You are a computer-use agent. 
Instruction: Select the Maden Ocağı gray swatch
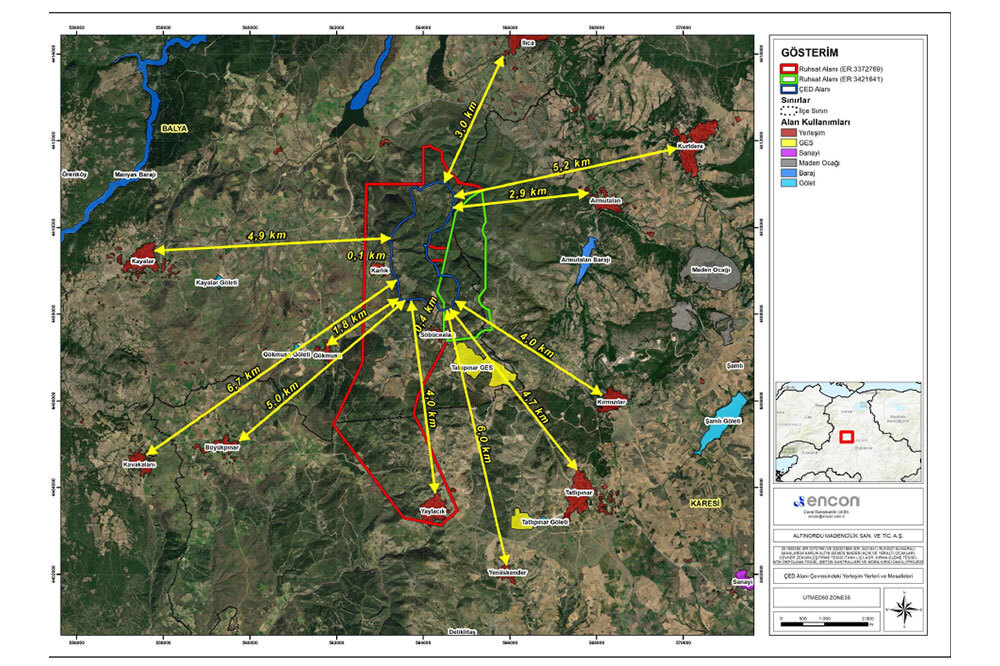[790, 162]
